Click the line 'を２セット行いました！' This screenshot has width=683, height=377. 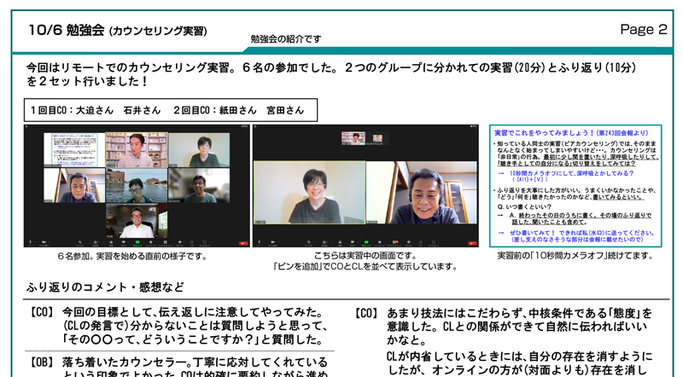click(x=87, y=82)
